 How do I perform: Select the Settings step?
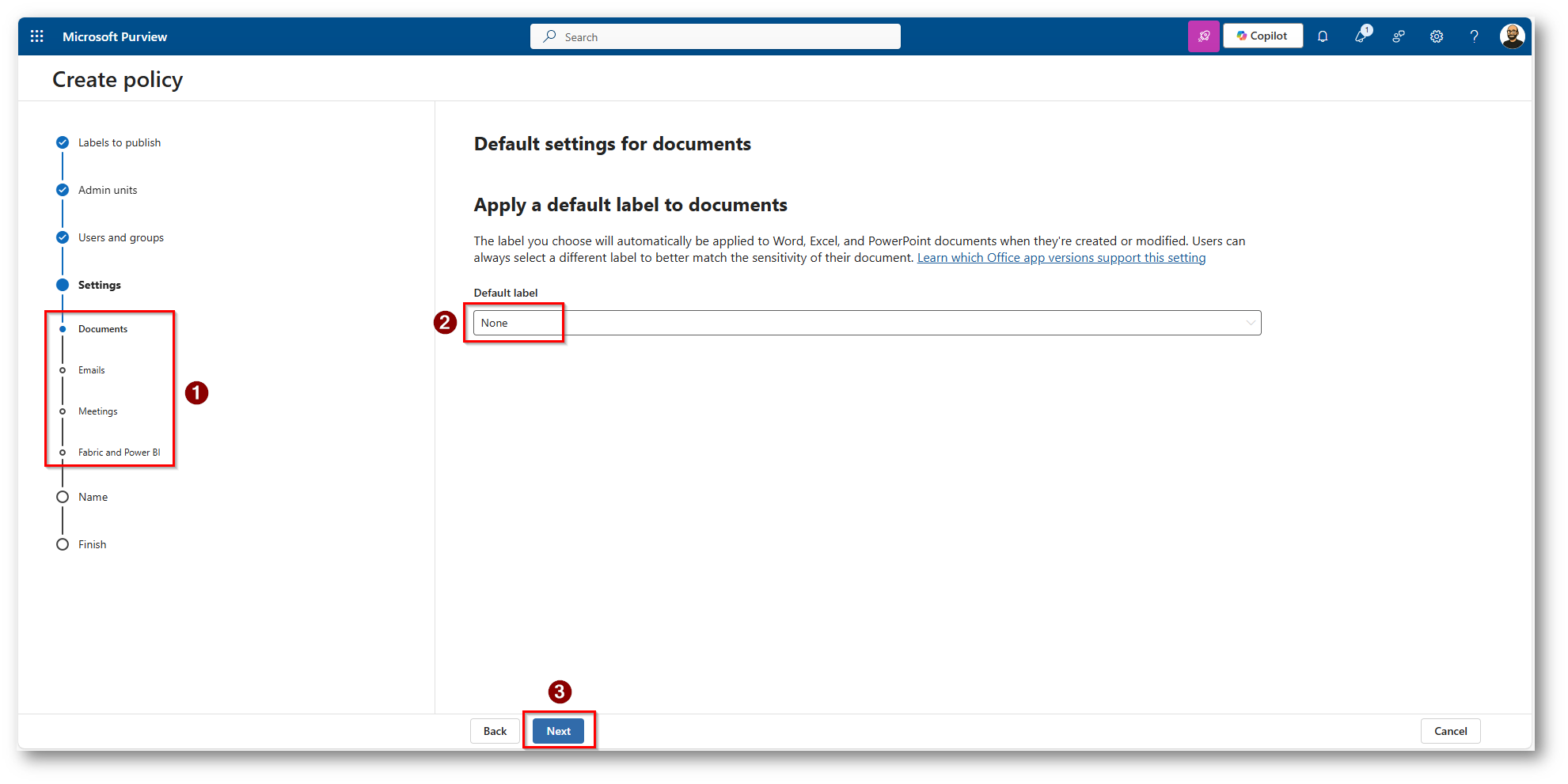(x=100, y=285)
